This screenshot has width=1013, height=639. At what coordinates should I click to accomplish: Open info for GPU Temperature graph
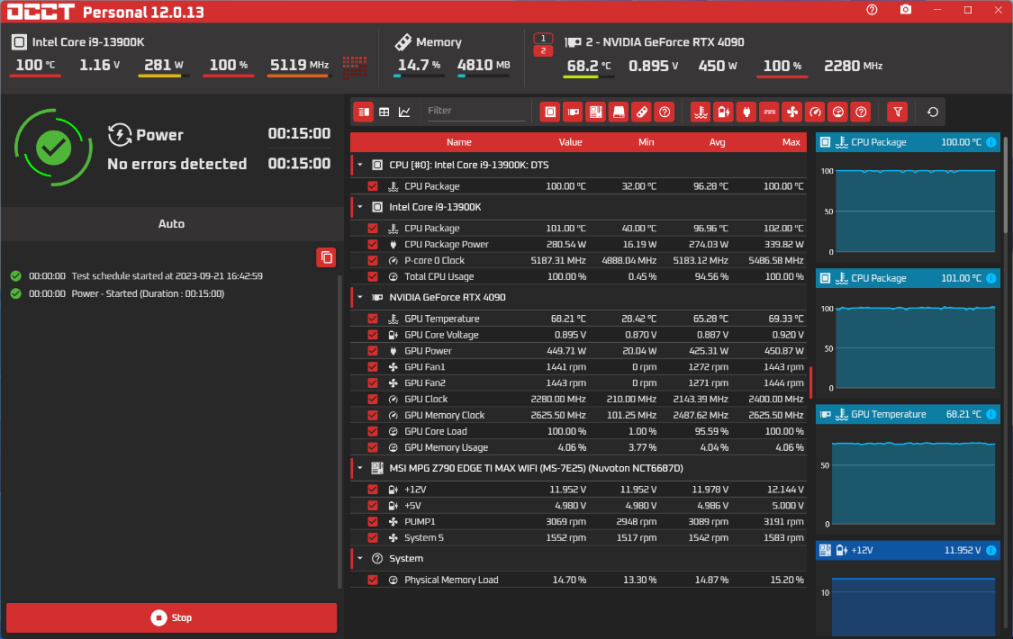pos(991,414)
